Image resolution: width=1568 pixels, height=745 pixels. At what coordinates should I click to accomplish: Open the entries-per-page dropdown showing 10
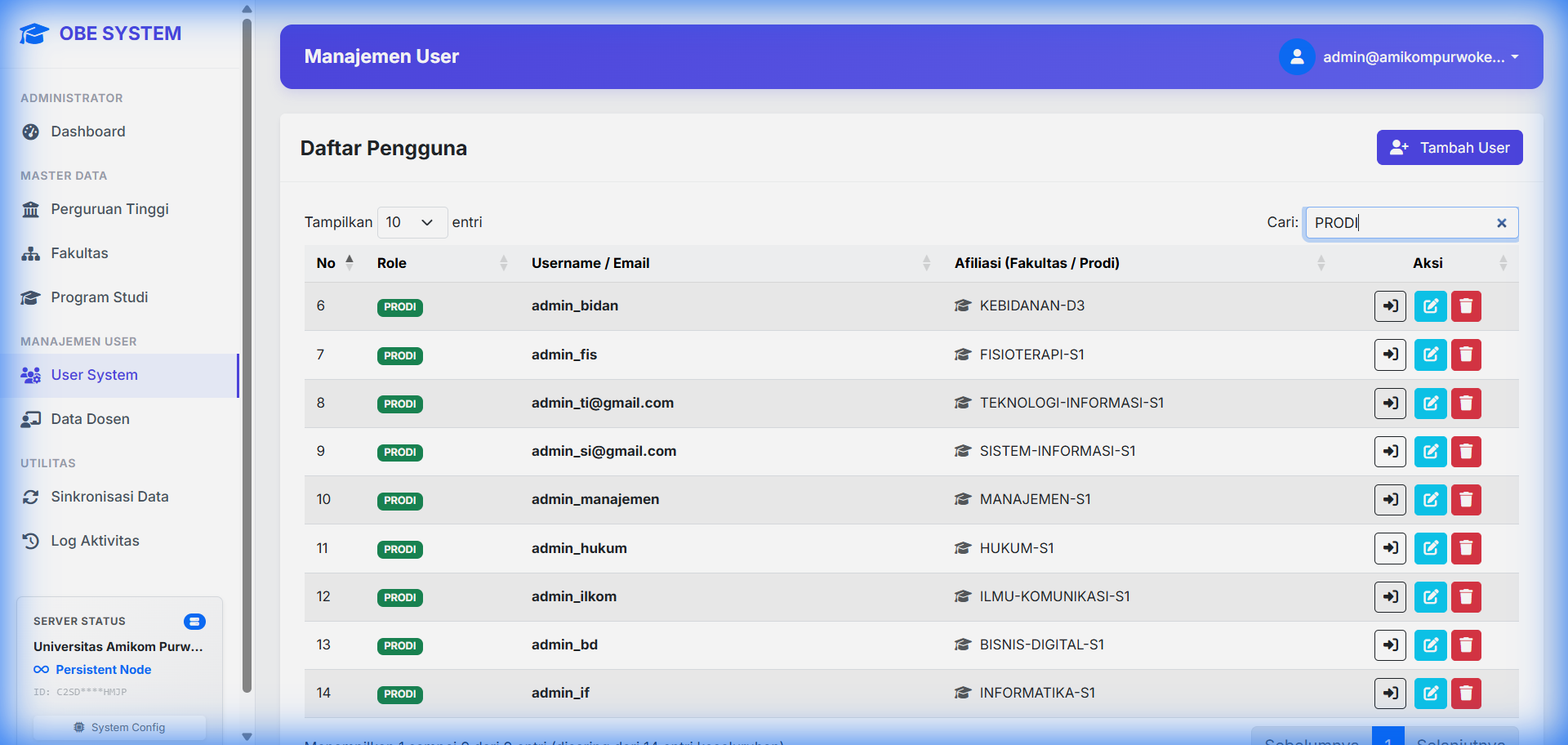tap(412, 222)
